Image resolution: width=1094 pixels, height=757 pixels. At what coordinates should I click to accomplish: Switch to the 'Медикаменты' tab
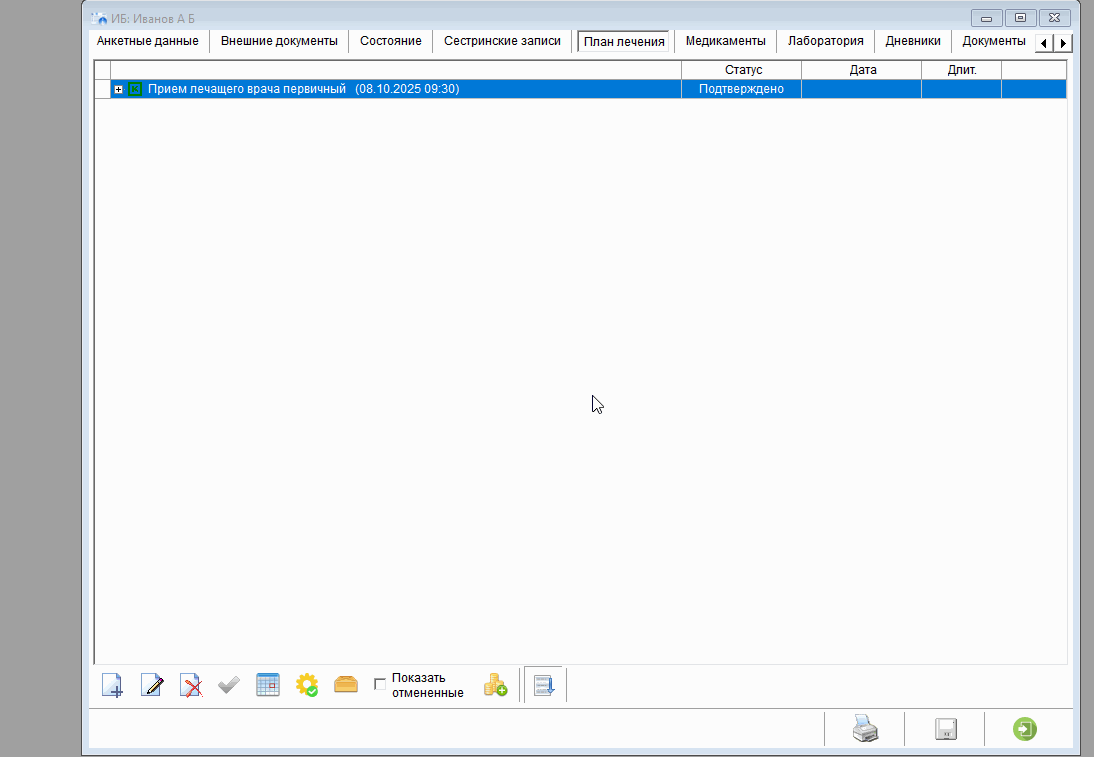[725, 41]
